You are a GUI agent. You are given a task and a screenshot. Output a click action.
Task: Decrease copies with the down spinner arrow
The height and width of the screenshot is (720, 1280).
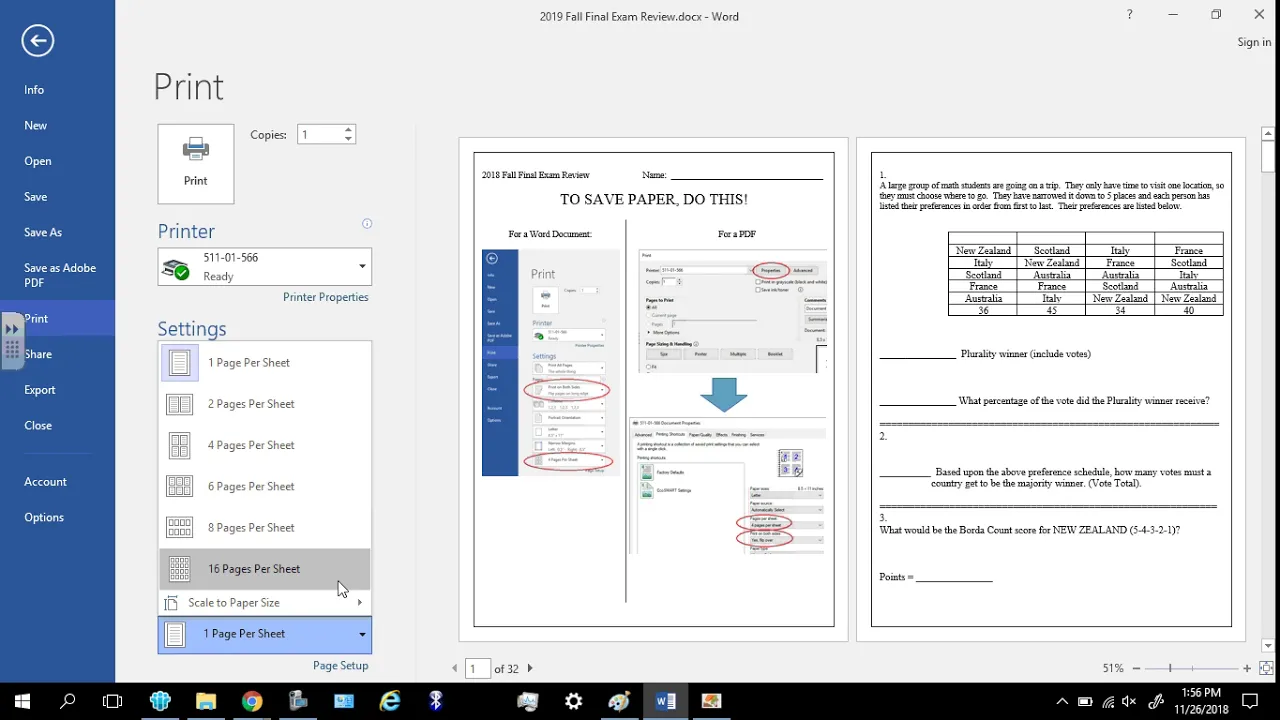click(x=348, y=139)
